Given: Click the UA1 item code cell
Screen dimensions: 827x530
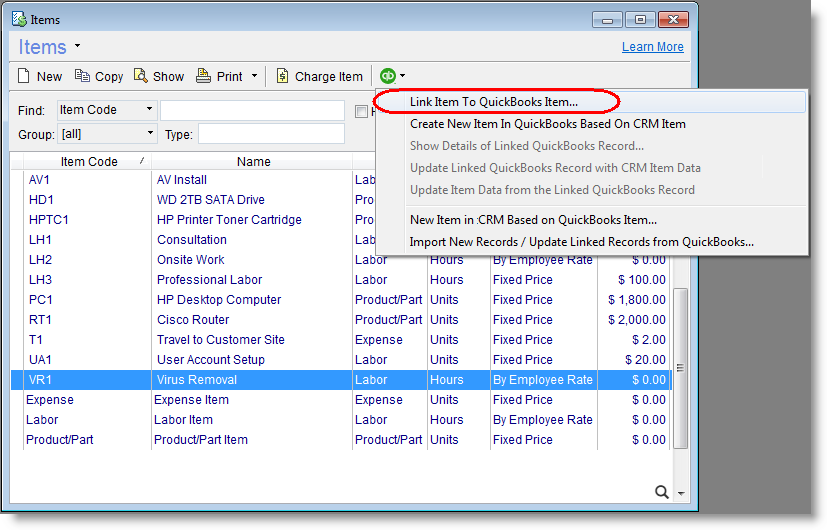Looking at the screenshot, I should (40, 360).
